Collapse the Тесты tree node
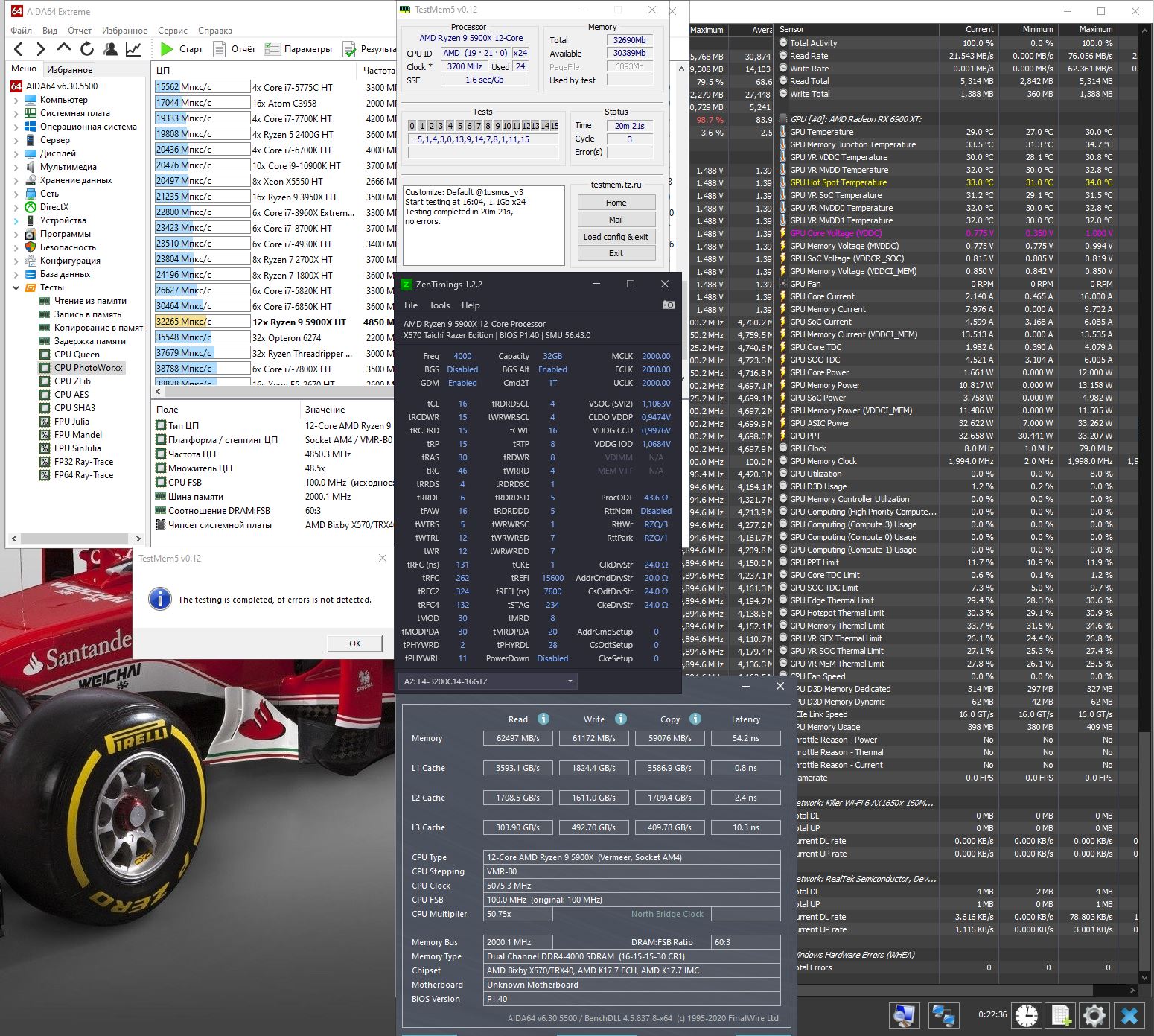 pyautogui.click(x=16, y=287)
